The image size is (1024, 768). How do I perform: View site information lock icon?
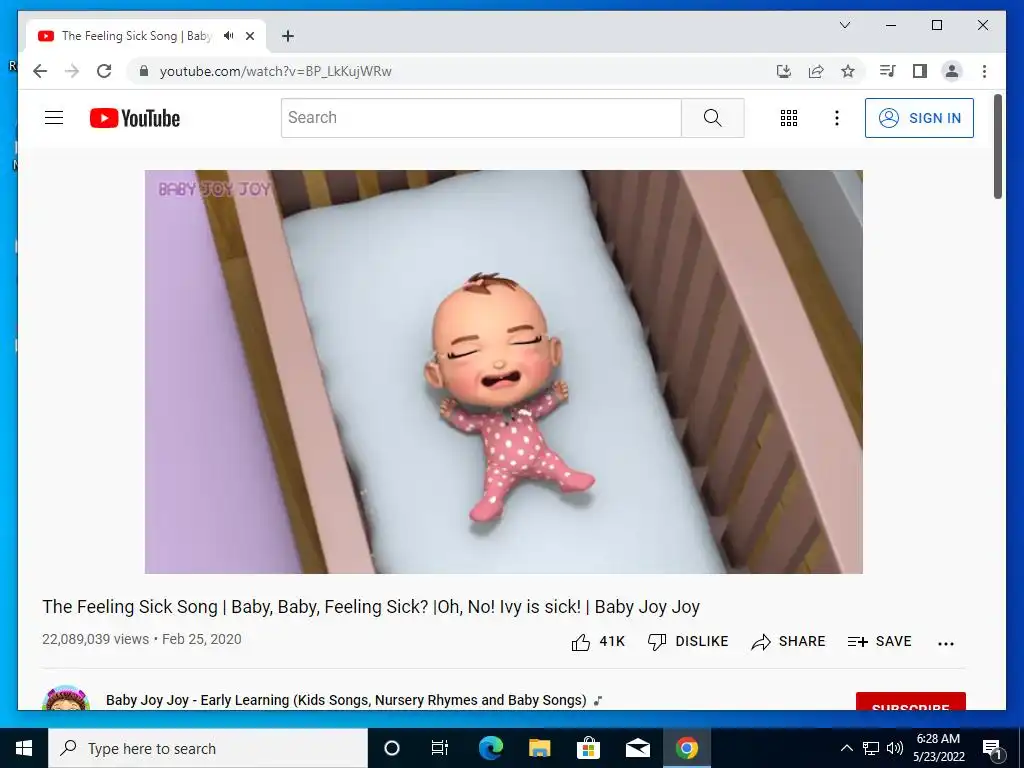[x=144, y=71]
